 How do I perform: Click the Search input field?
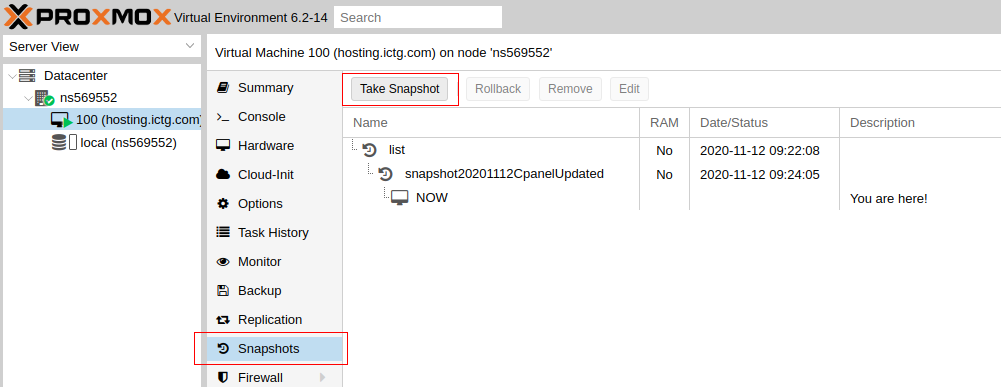point(418,17)
